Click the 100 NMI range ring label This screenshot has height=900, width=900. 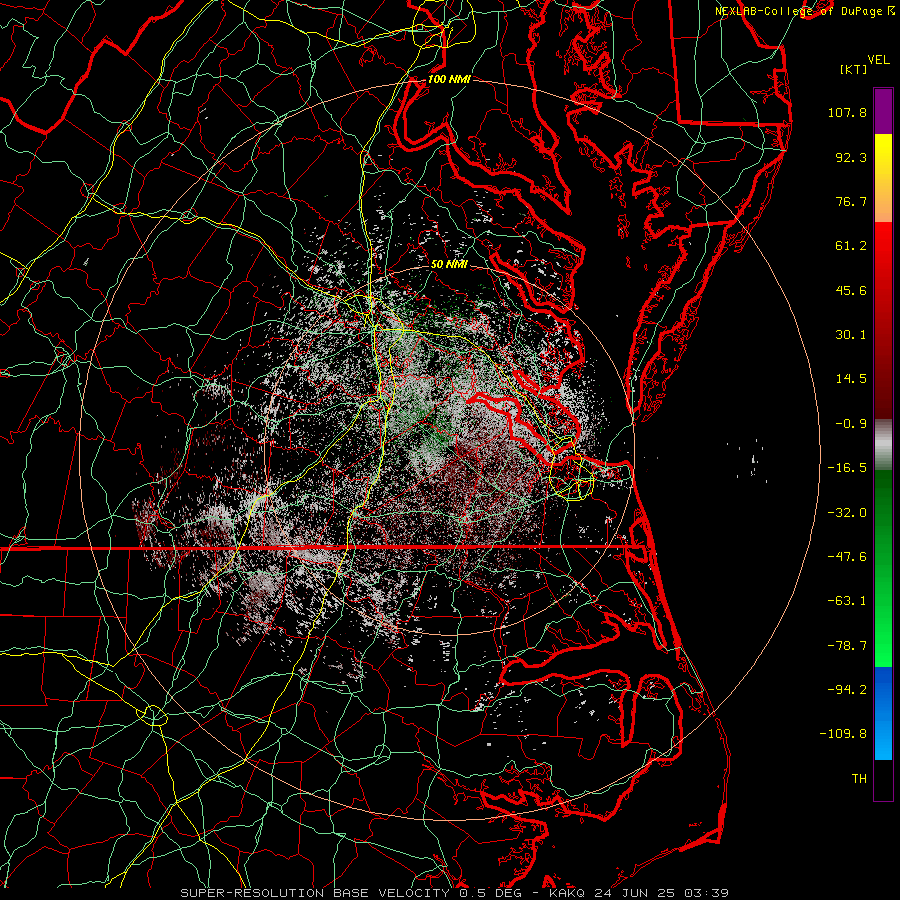(449, 79)
